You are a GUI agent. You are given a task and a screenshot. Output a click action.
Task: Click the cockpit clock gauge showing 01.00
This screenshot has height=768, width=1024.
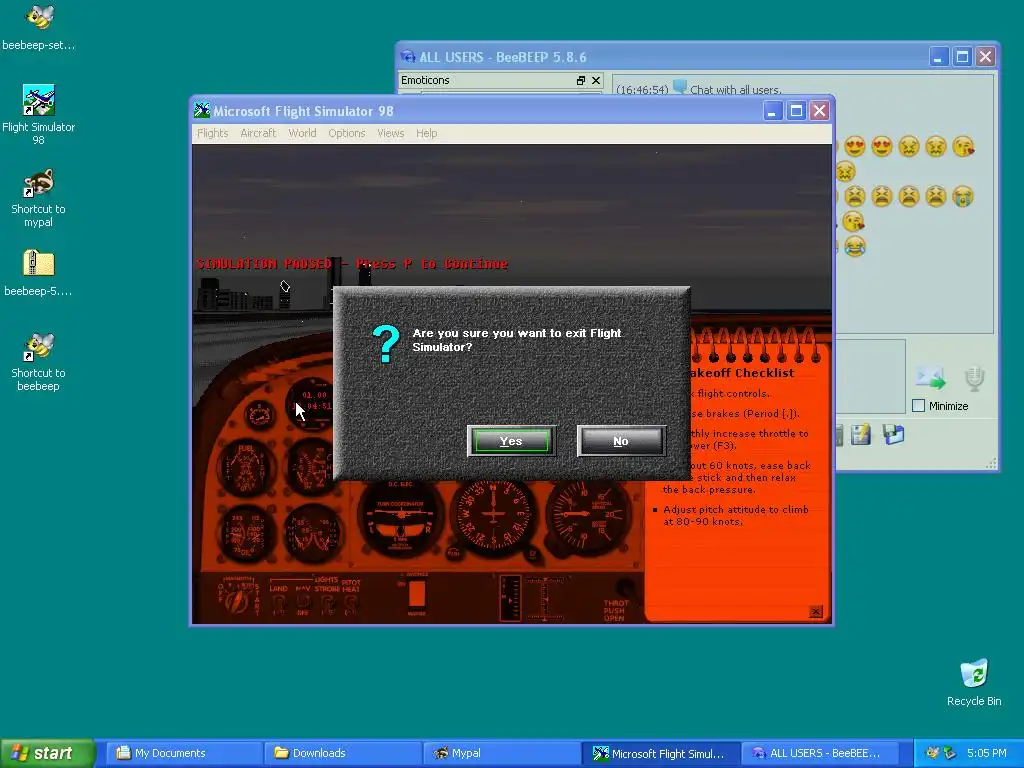pos(313,404)
